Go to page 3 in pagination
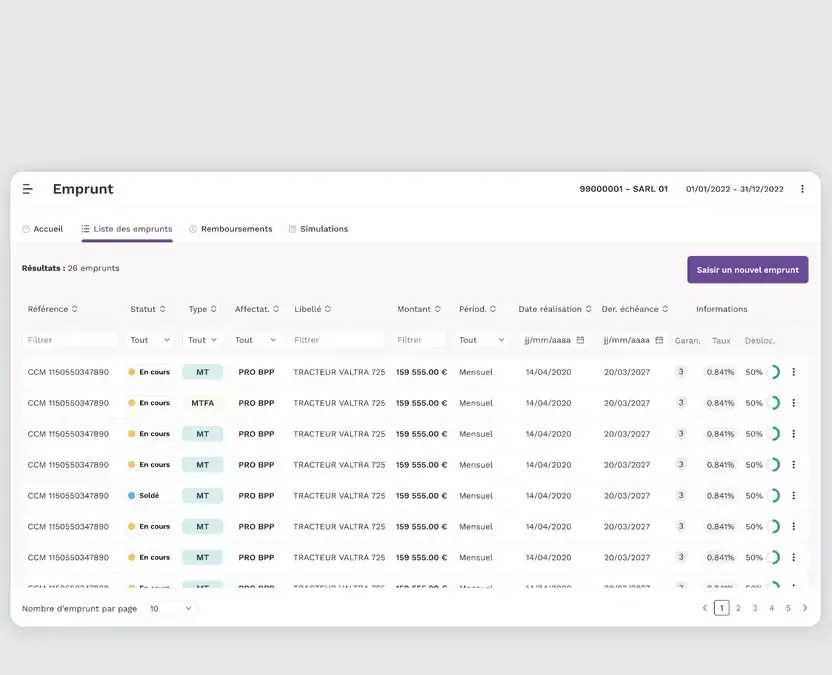 [755, 608]
